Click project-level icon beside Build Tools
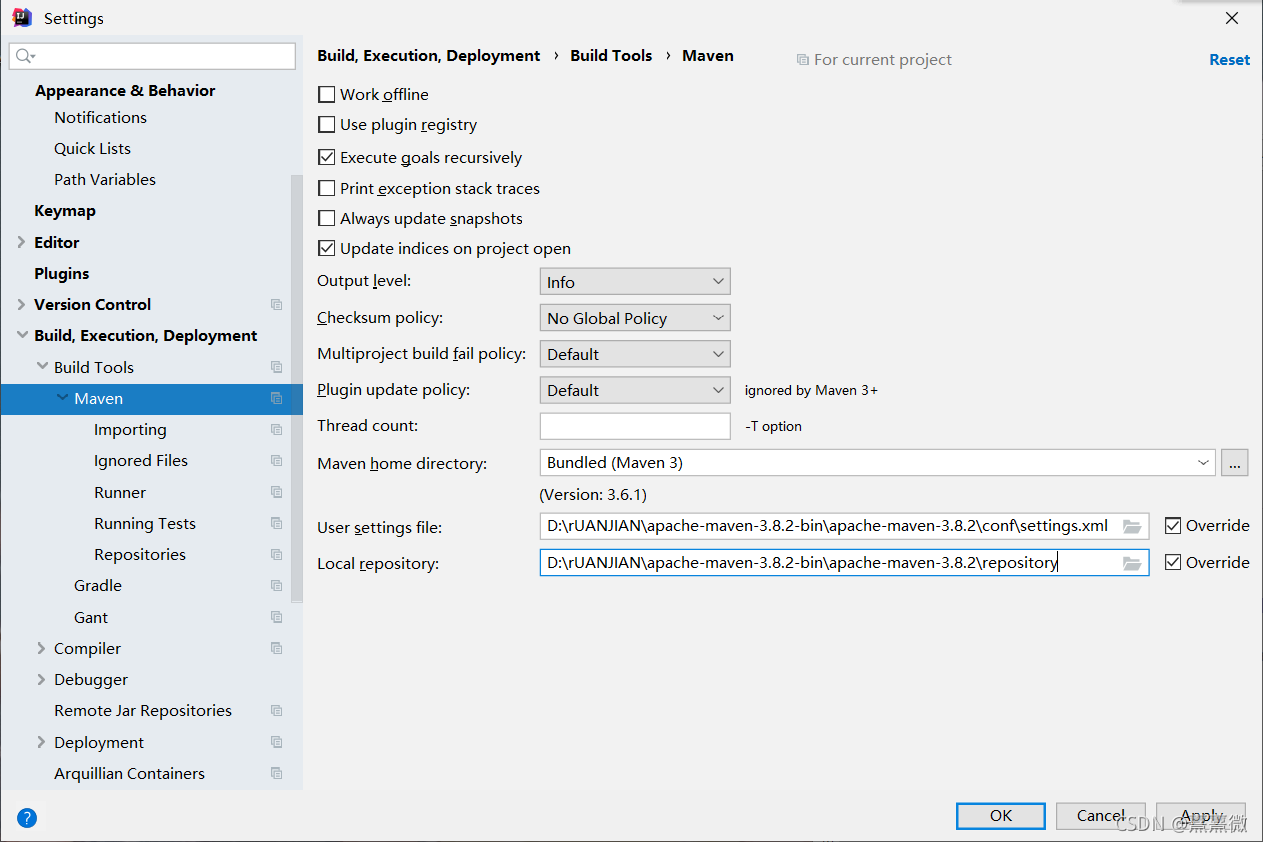The height and width of the screenshot is (842, 1263). [x=277, y=367]
